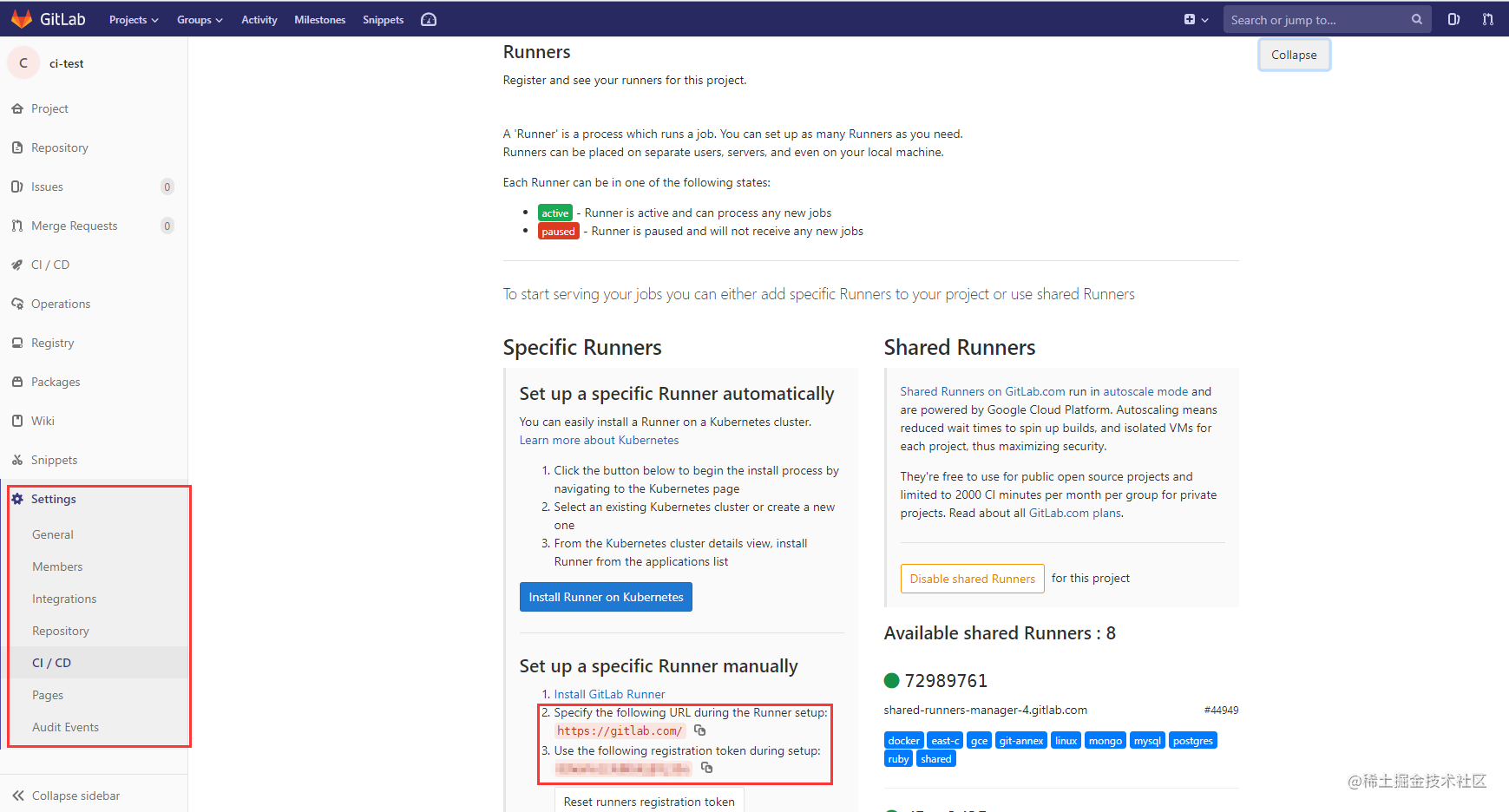
Task: Click the Project home icon in sidebar
Action: [x=17, y=108]
